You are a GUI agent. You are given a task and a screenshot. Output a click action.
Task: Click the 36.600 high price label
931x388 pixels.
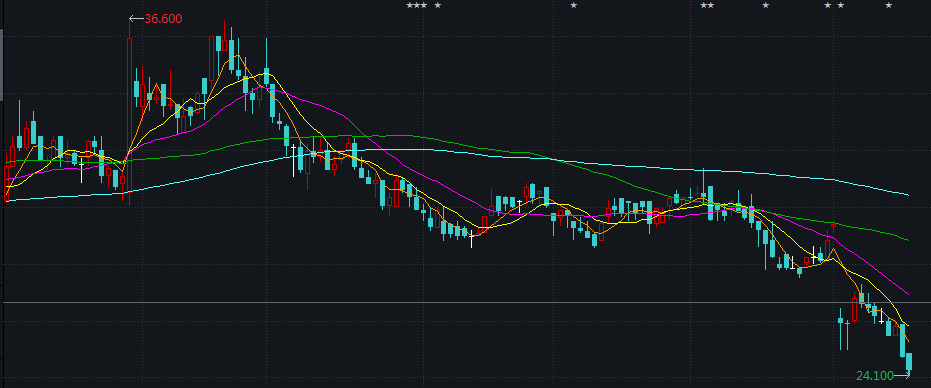(163, 19)
